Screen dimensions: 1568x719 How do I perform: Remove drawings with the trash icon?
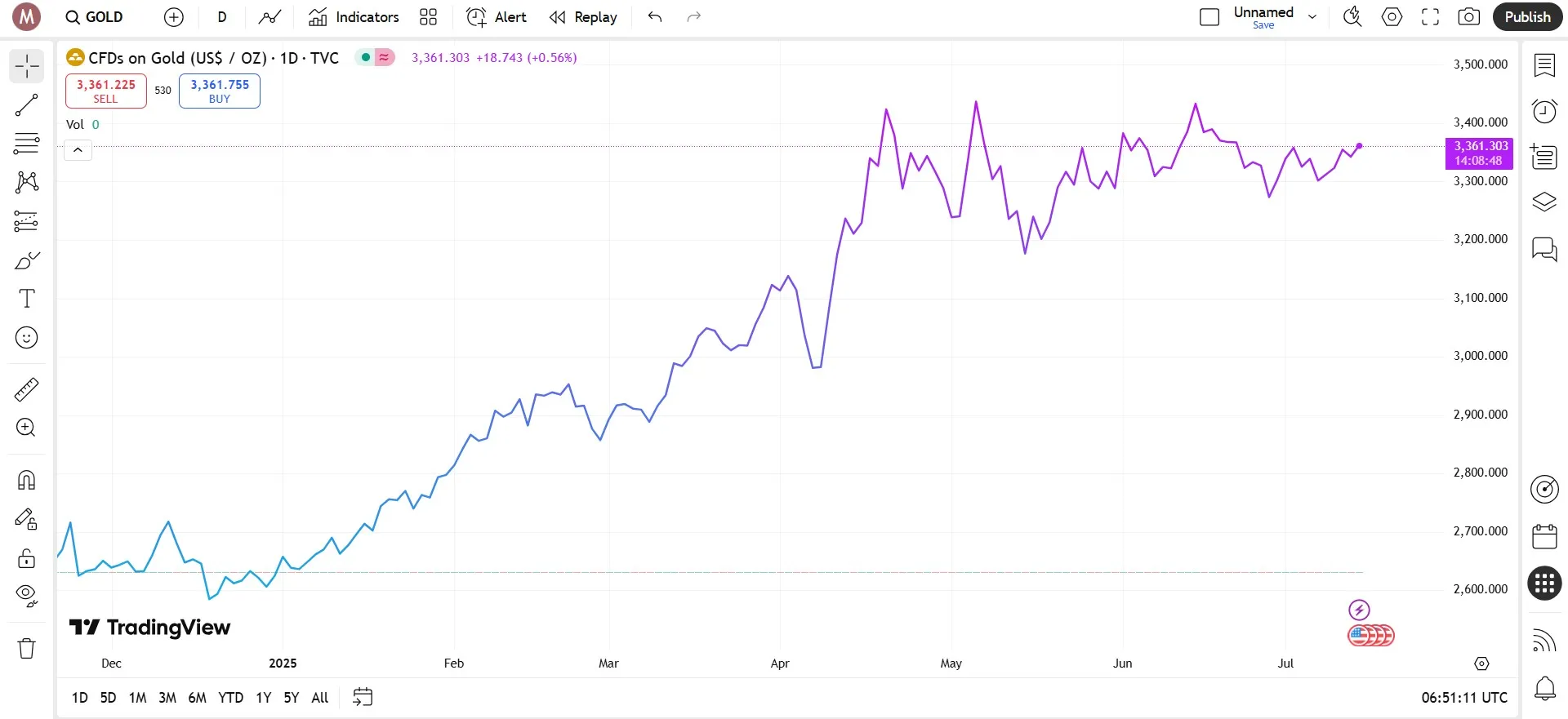pos(26,649)
